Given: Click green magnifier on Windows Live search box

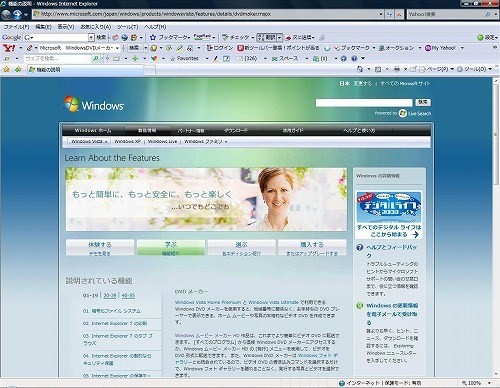Looking at the screenshot, I should tap(96, 59).
